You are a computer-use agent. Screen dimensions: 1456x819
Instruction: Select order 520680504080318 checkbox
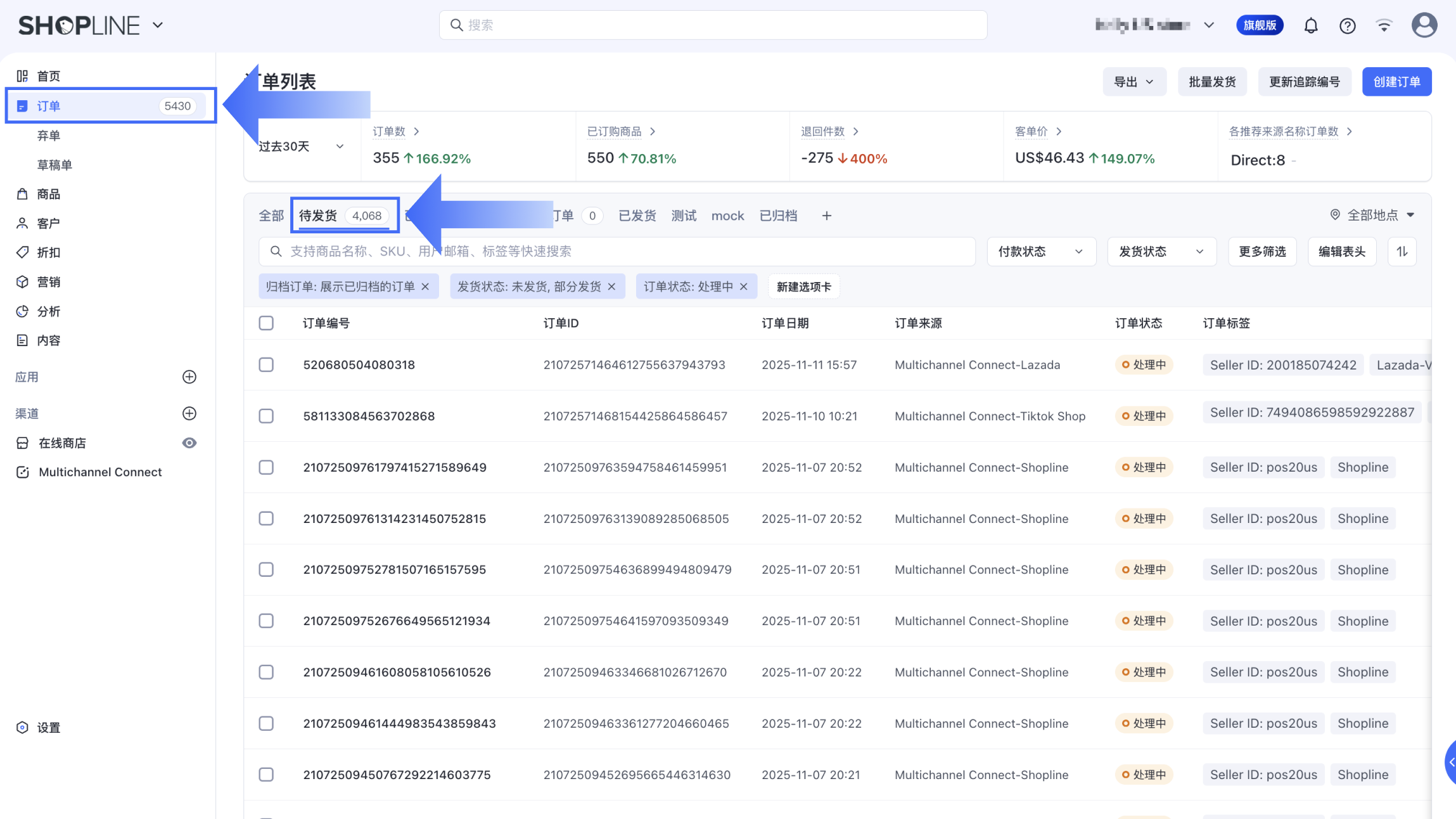tap(266, 365)
